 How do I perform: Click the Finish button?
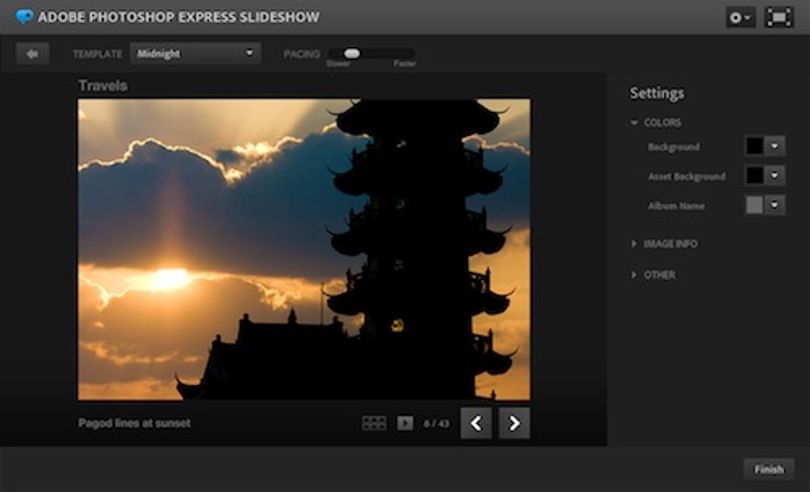pyautogui.click(x=769, y=469)
